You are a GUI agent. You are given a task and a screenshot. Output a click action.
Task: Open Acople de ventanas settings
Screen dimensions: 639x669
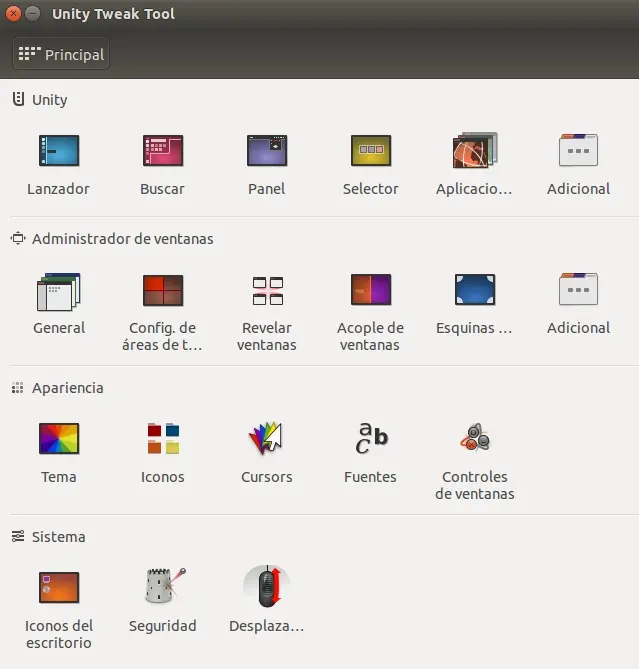pyautogui.click(x=371, y=290)
